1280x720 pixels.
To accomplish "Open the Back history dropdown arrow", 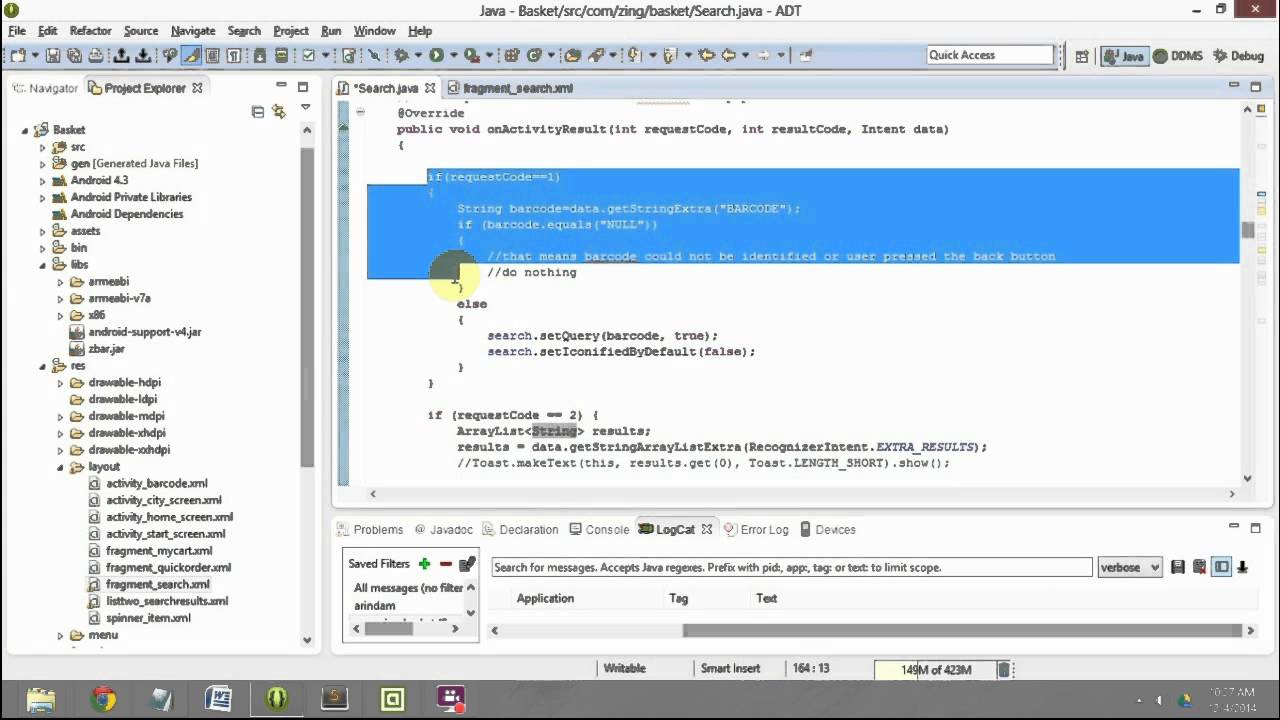I will 745,56.
